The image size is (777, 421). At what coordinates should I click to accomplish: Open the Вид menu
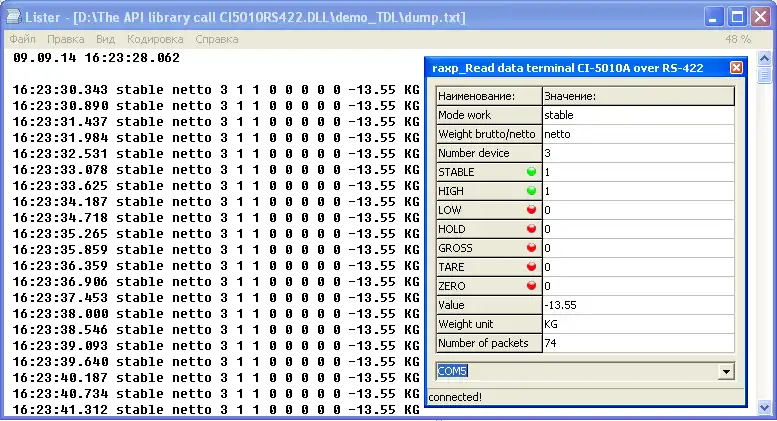(105, 39)
